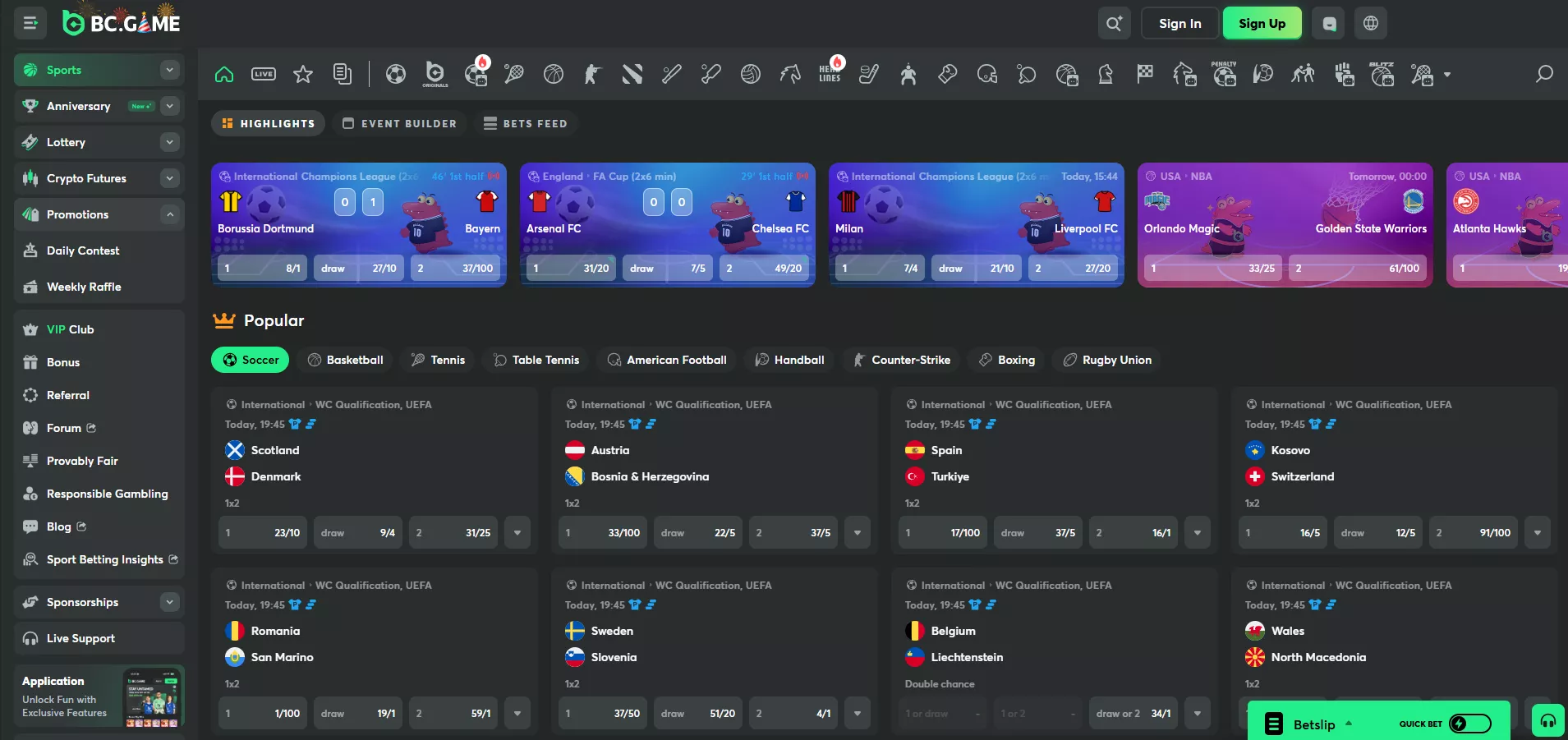Open the Application promo banner
1568x740 pixels.
pyautogui.click(x=99, y=697)
